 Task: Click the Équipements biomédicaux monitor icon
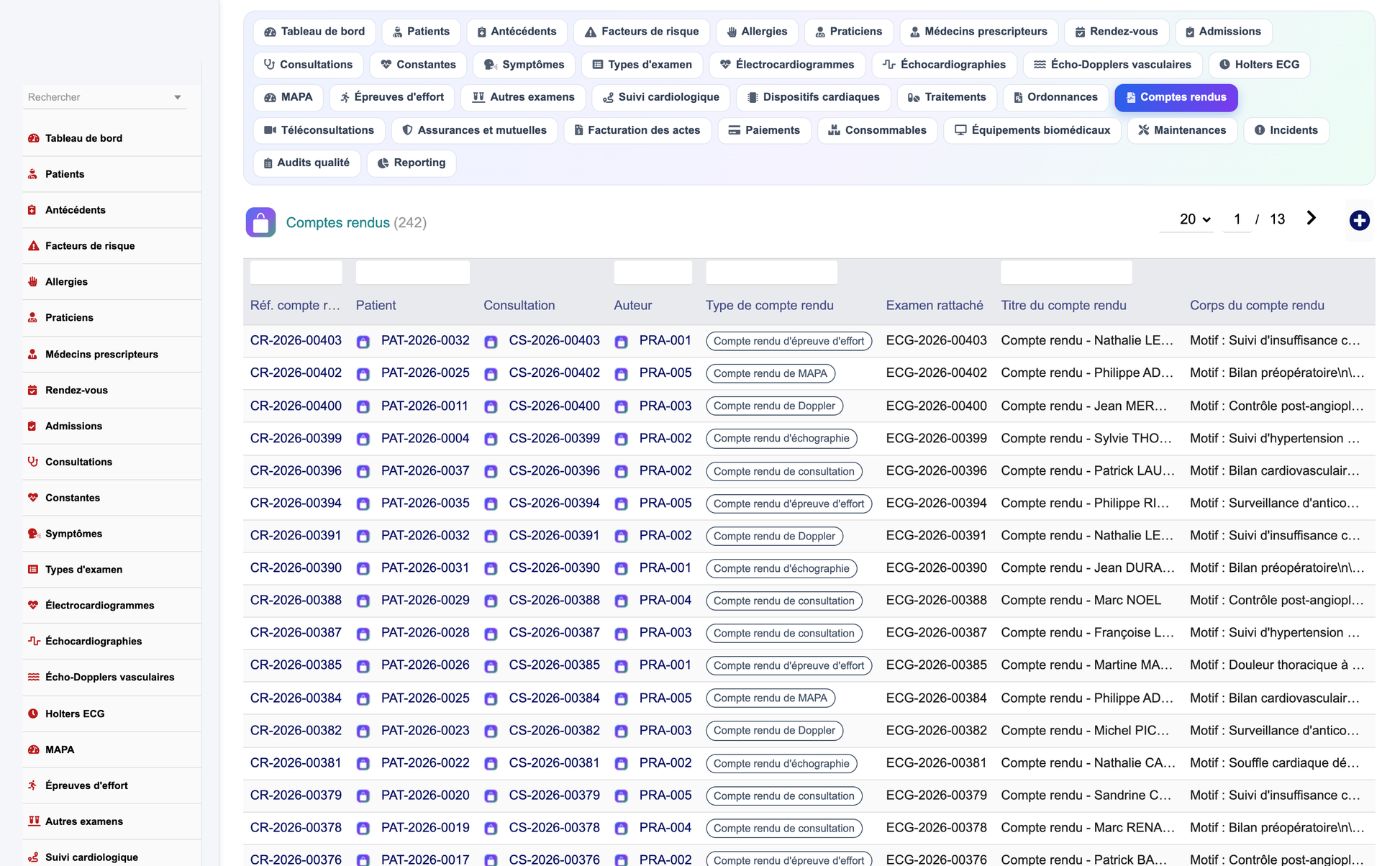click(960, 130)
